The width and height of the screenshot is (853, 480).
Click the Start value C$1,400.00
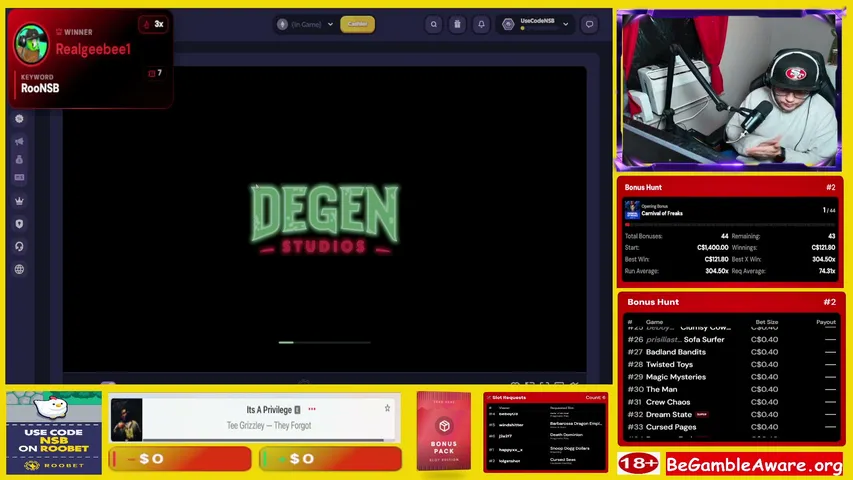[713, 248]
